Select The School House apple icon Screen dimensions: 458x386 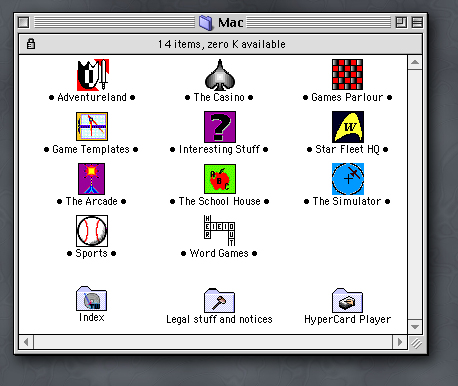click(220, 179)
